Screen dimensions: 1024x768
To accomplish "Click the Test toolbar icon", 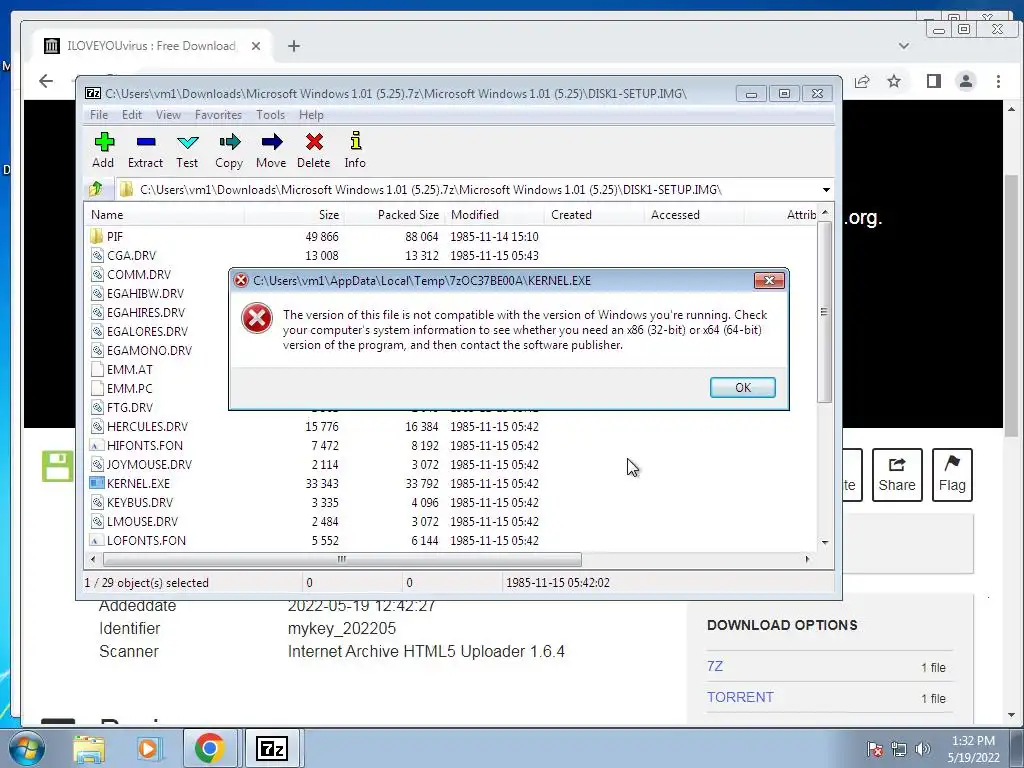I will tap(187, 142).
